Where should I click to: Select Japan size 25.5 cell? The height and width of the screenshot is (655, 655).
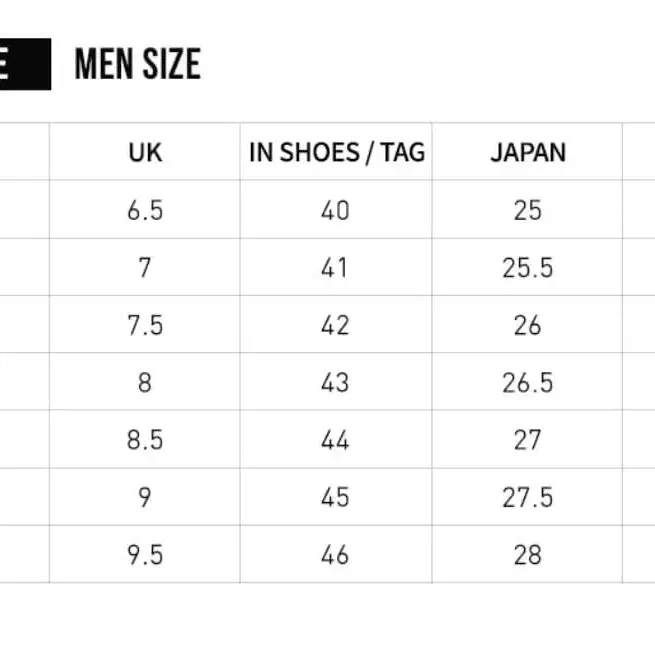pyautogui.click(x=527, y=268)
